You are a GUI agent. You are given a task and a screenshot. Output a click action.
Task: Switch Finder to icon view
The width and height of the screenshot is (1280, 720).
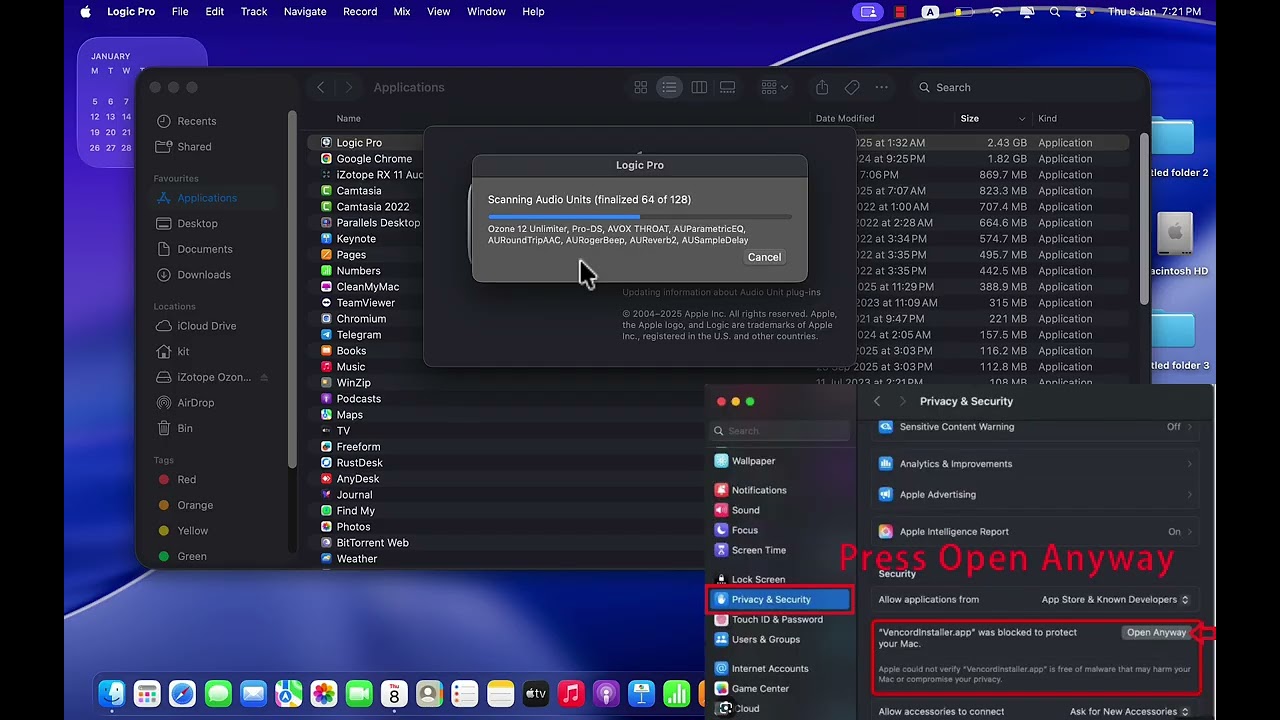(641, 88)
